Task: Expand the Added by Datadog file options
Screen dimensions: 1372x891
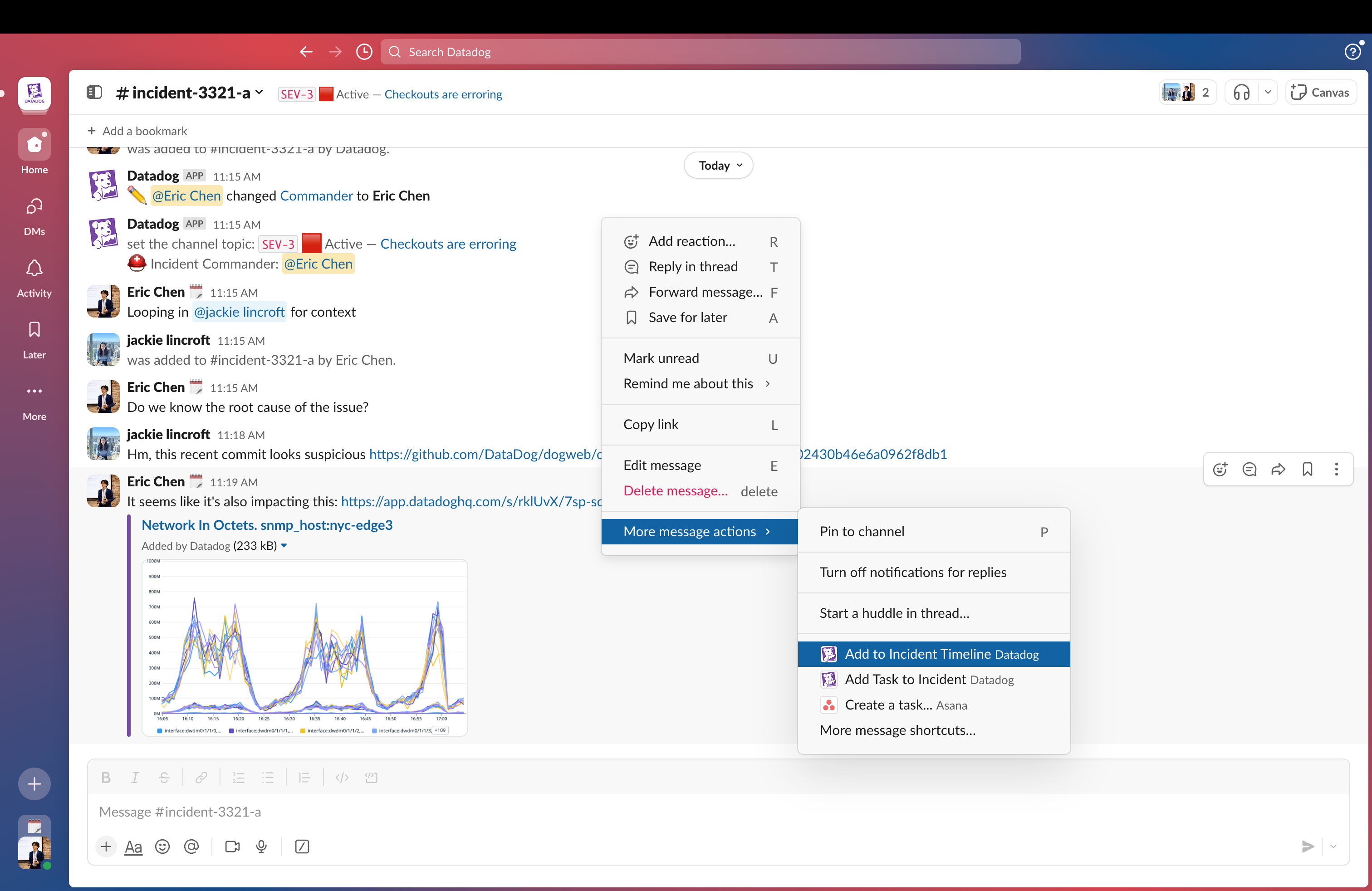Action: pos(284,546)
